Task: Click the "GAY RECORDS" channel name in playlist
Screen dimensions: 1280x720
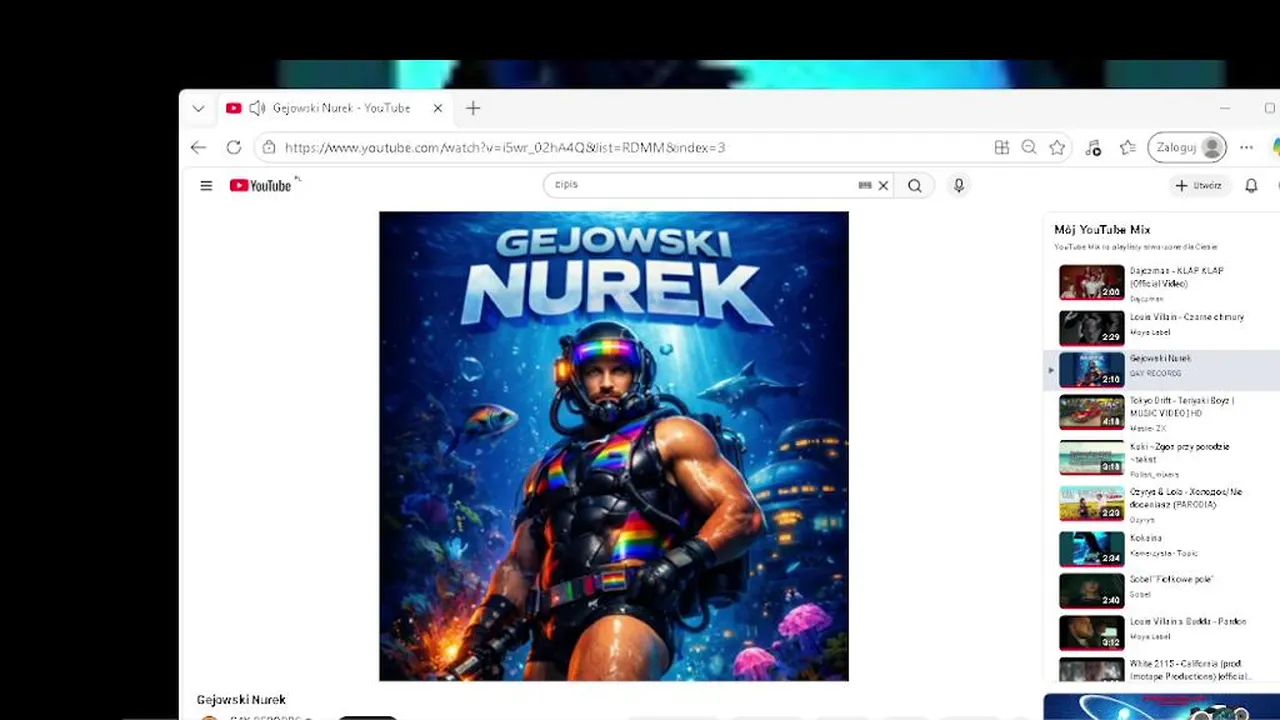Action: [1156, 373]
